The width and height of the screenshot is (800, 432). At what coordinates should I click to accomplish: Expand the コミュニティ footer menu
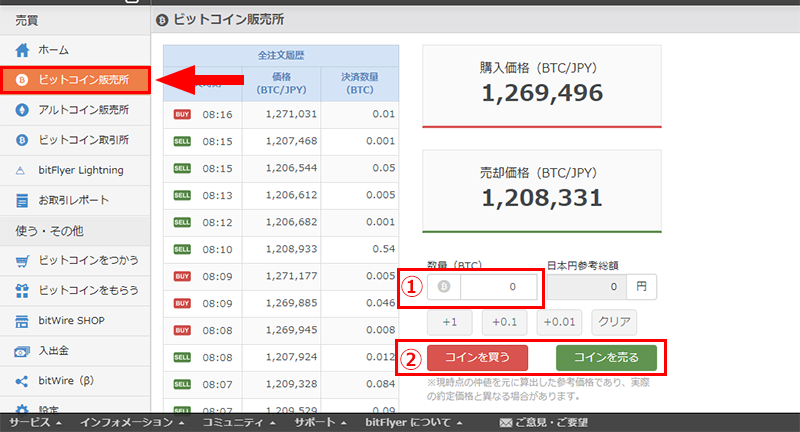click(x=239, y=423)
